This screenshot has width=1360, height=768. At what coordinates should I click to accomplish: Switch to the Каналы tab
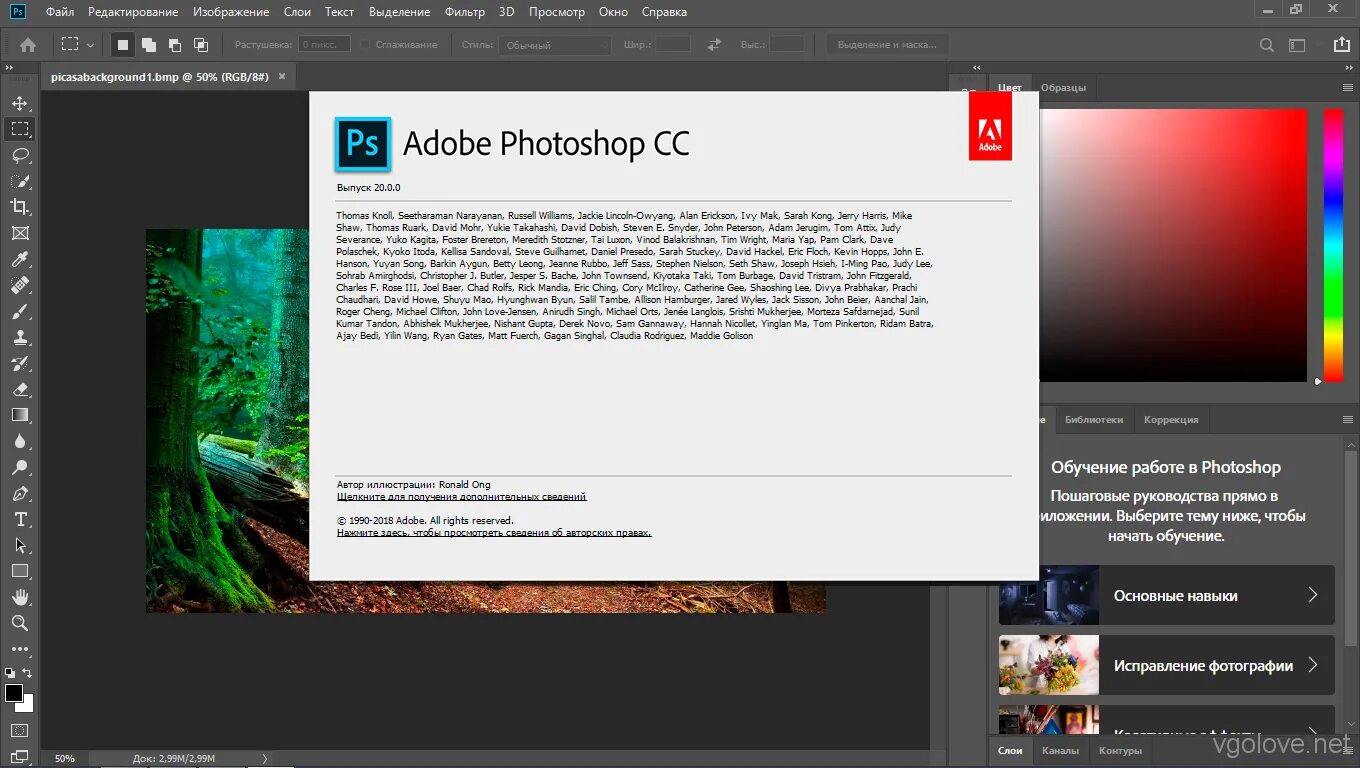tap(1060, 750)
